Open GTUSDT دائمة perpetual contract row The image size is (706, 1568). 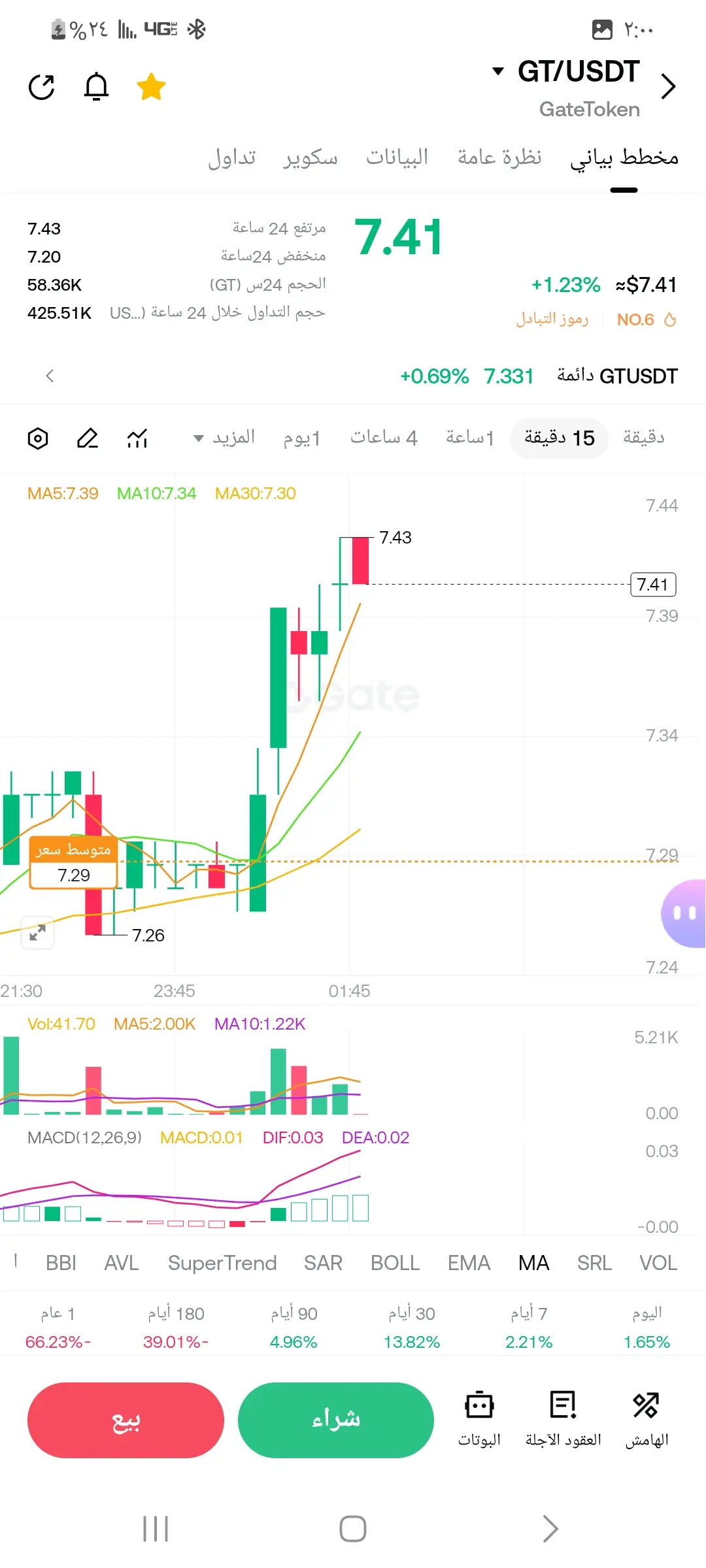(x=353, y=376)
